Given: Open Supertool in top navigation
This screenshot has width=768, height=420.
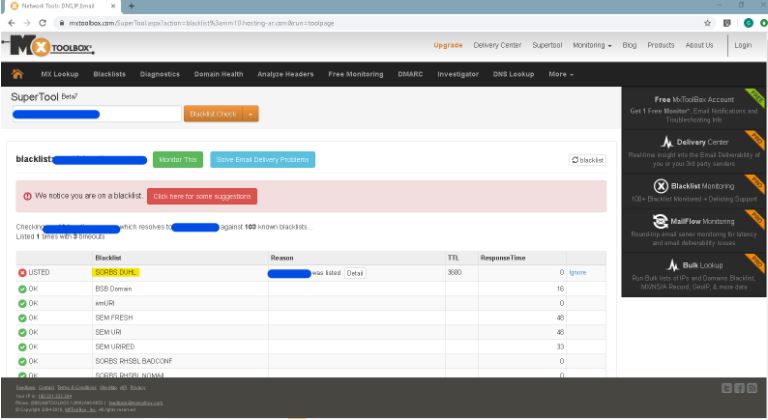Looking at the screenshot, I should [x=547, y=45].
